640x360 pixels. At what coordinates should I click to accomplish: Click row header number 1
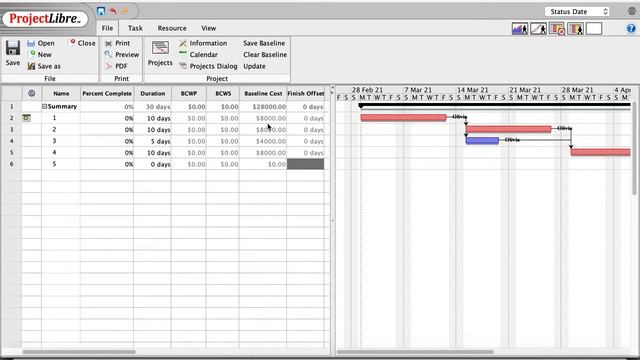pyautogui.click(x=11, y=106)
